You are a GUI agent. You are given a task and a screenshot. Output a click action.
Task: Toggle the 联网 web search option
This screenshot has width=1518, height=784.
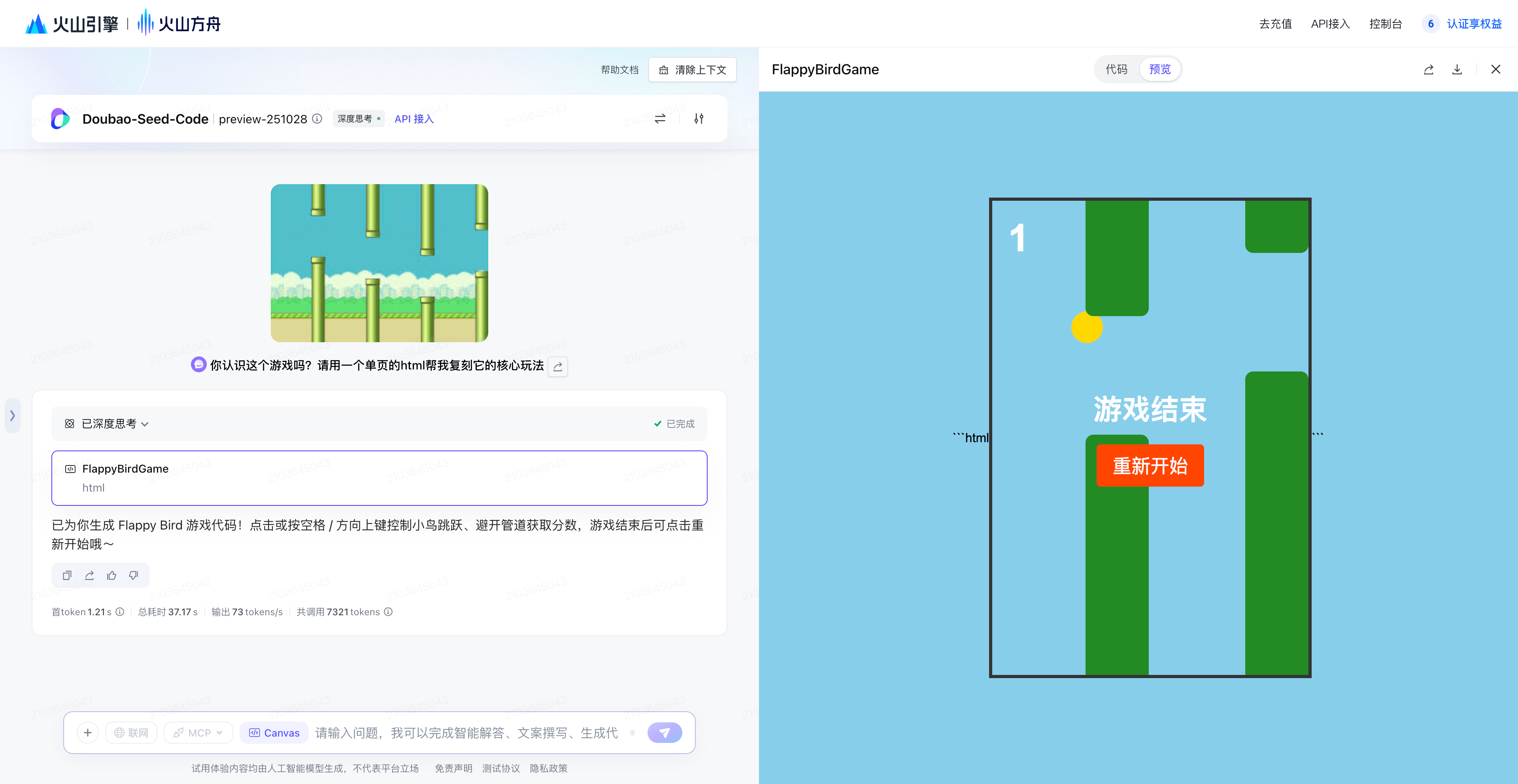(x=131, y=733)
